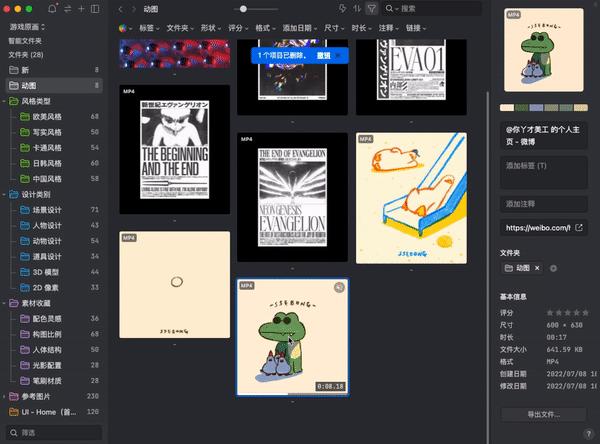The height and width of the screenshot is (444, 600).
Task: Toggle the sidebar layout icon
Action: pyautogui.click(x=95, y=9)
